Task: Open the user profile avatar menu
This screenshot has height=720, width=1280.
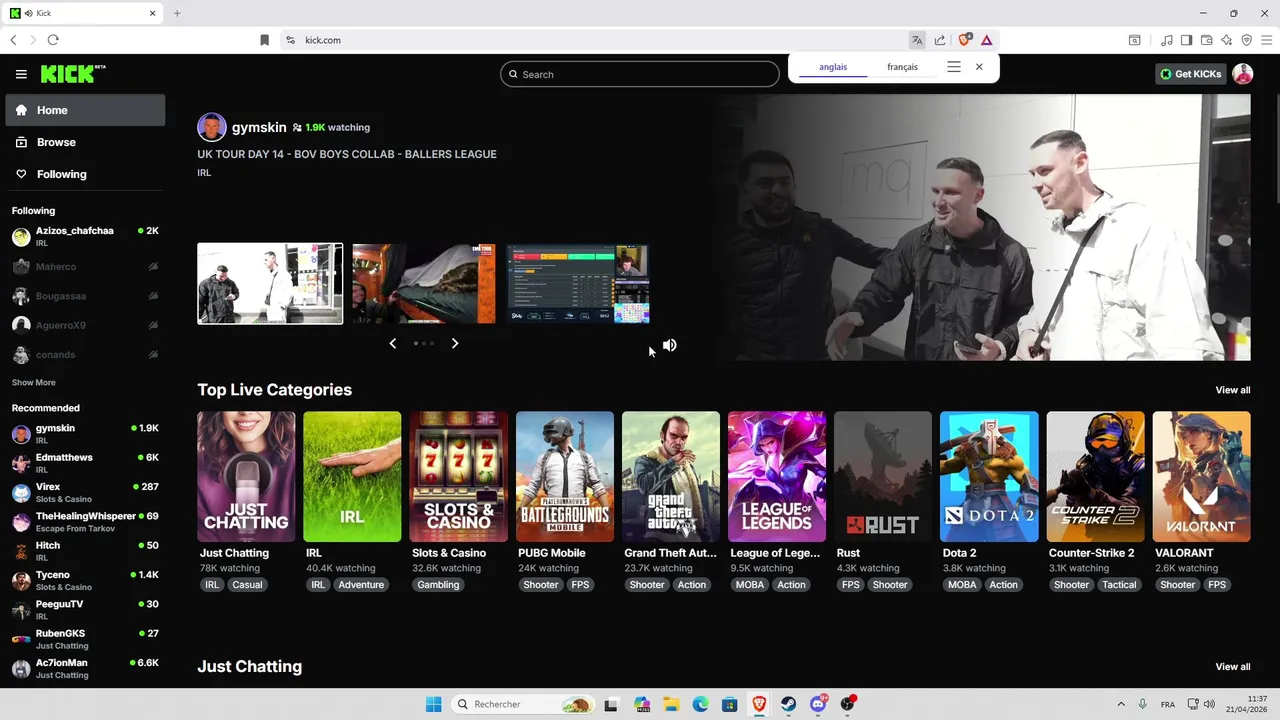Action: [x=1243, y=74]
